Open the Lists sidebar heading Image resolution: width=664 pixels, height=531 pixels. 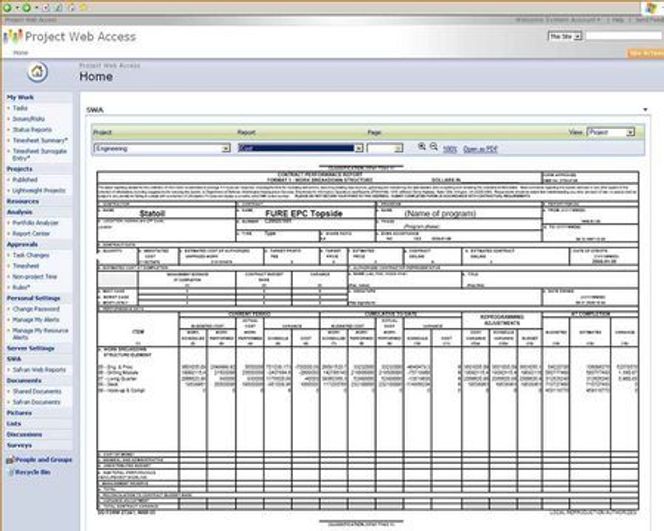click(x=14, y=423)
